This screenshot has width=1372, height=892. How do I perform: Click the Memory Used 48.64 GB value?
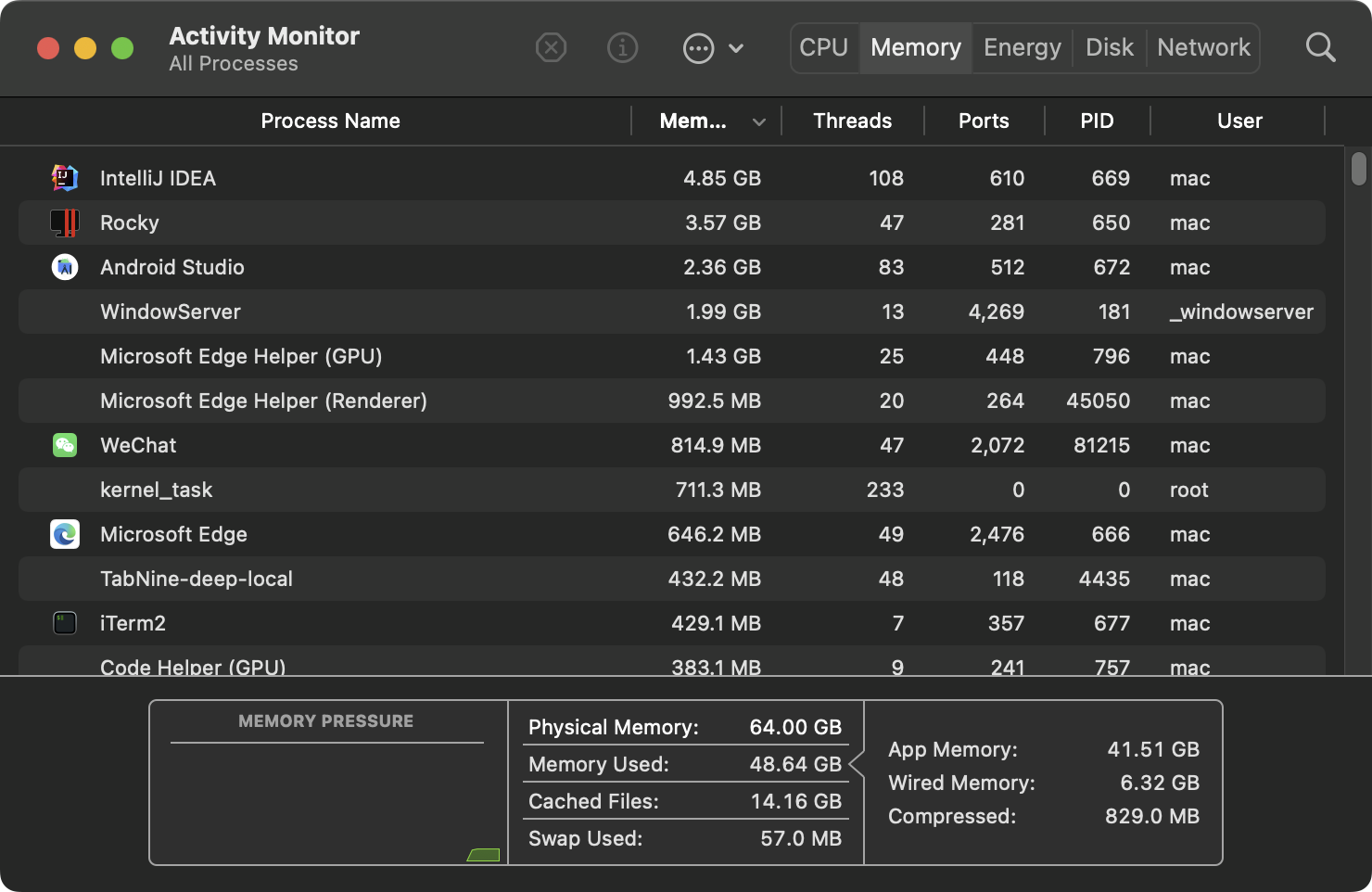click(795, 764)
